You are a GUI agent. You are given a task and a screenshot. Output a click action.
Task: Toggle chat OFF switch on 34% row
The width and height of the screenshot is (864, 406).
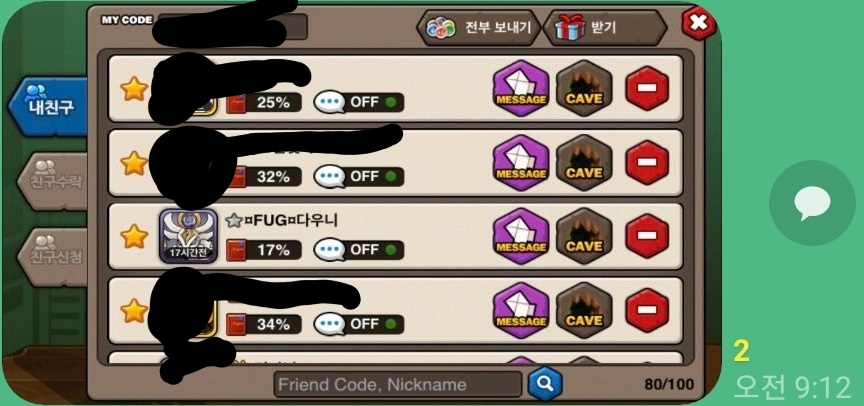(359, 323)
